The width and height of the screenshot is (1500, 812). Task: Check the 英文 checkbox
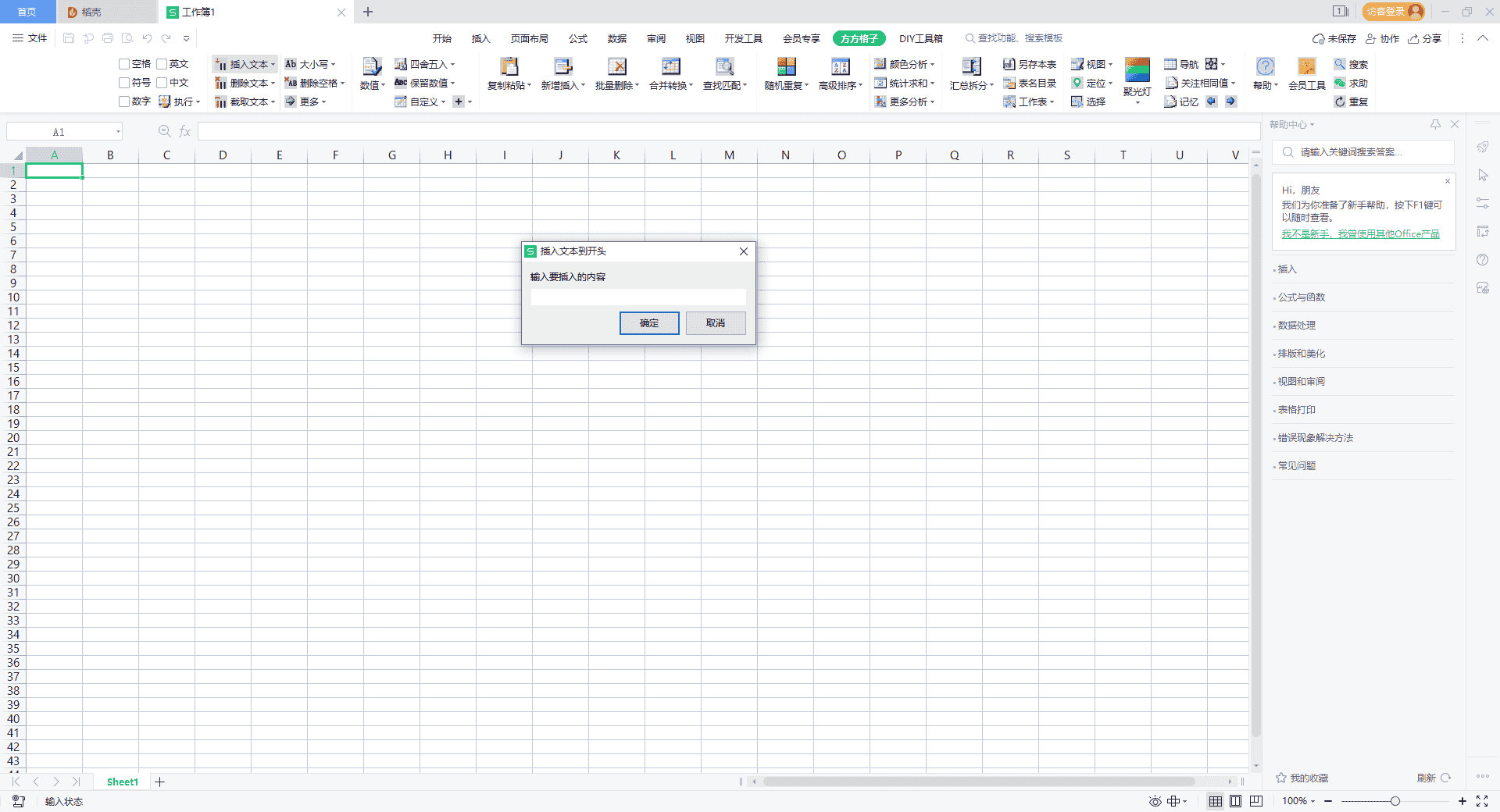pos(162,64)
